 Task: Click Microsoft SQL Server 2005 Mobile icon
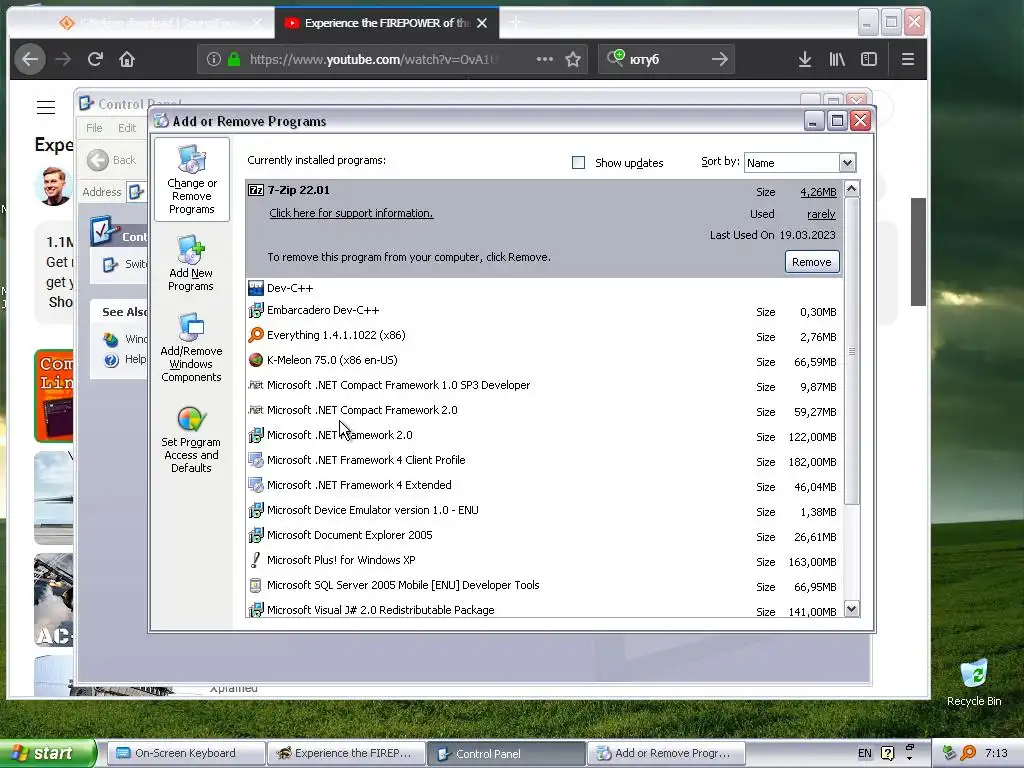(255, 585)
